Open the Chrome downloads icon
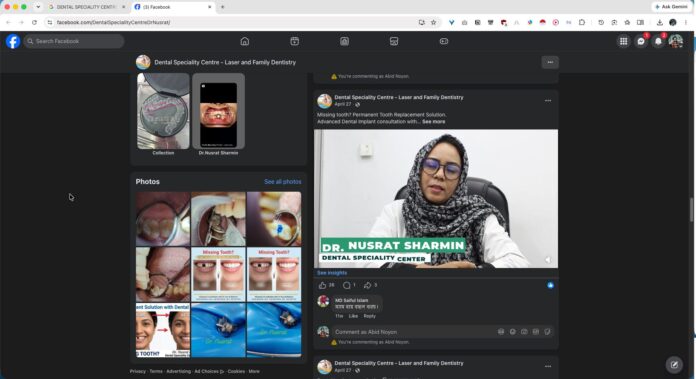This screenshot has width=696, height=379. click(660, 22)
